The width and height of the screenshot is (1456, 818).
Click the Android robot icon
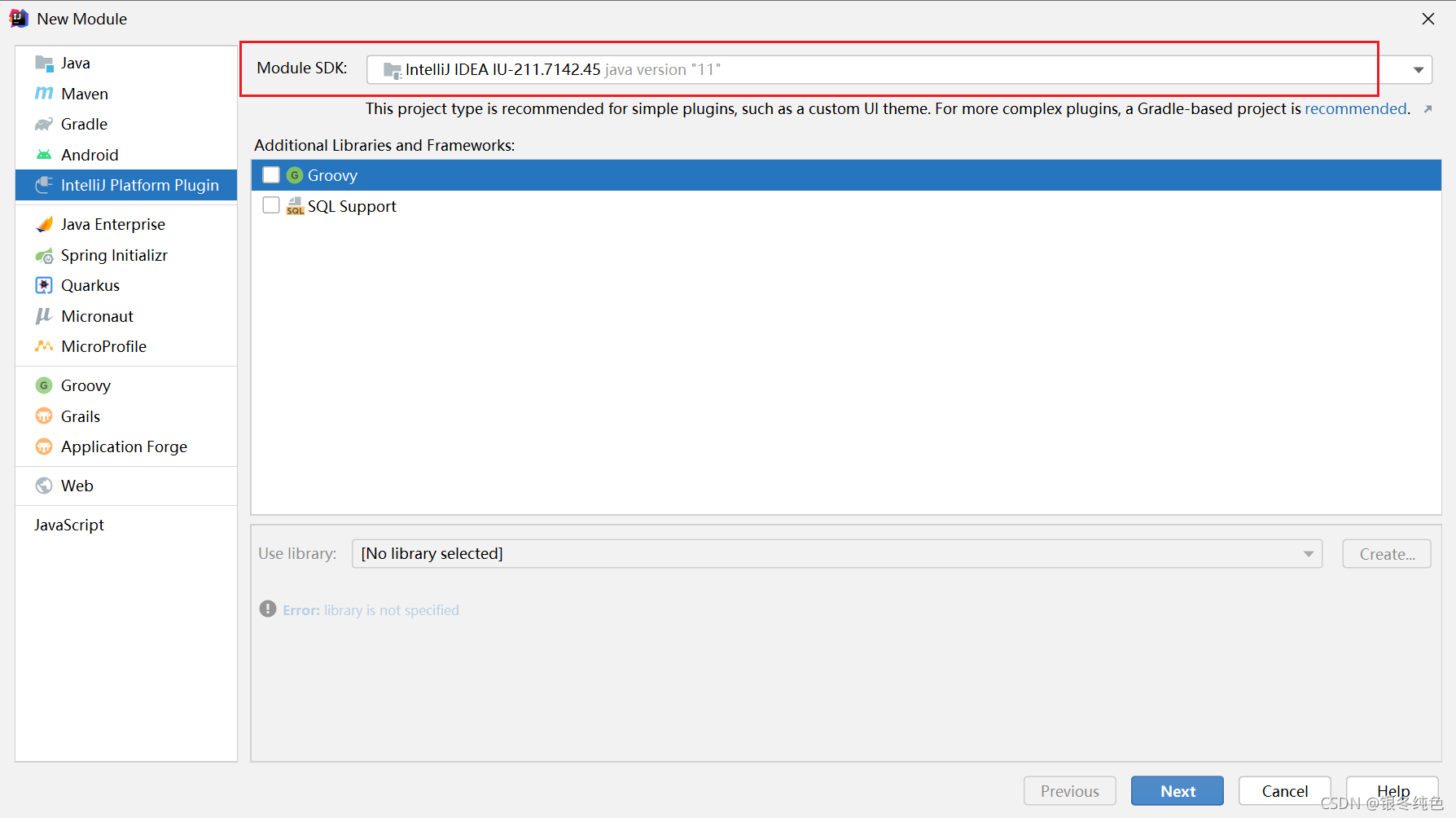44,155
